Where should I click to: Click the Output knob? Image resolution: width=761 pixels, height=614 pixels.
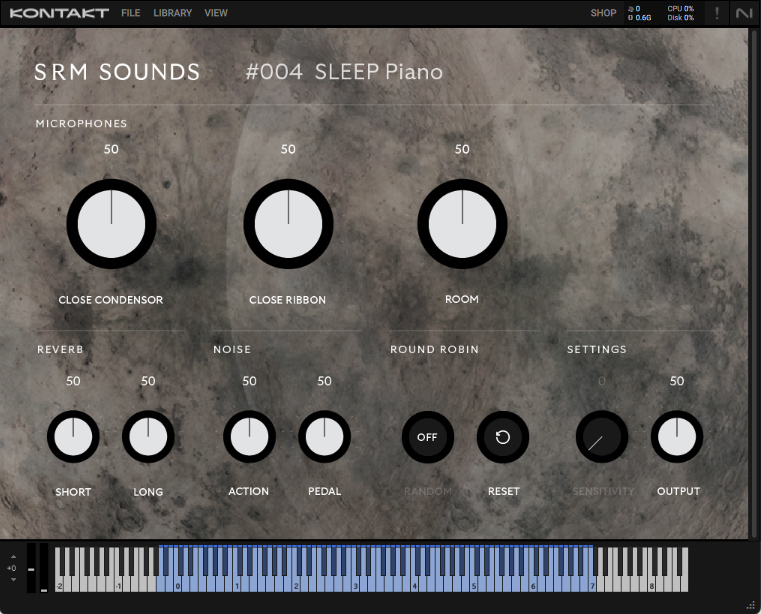(677, 436)
